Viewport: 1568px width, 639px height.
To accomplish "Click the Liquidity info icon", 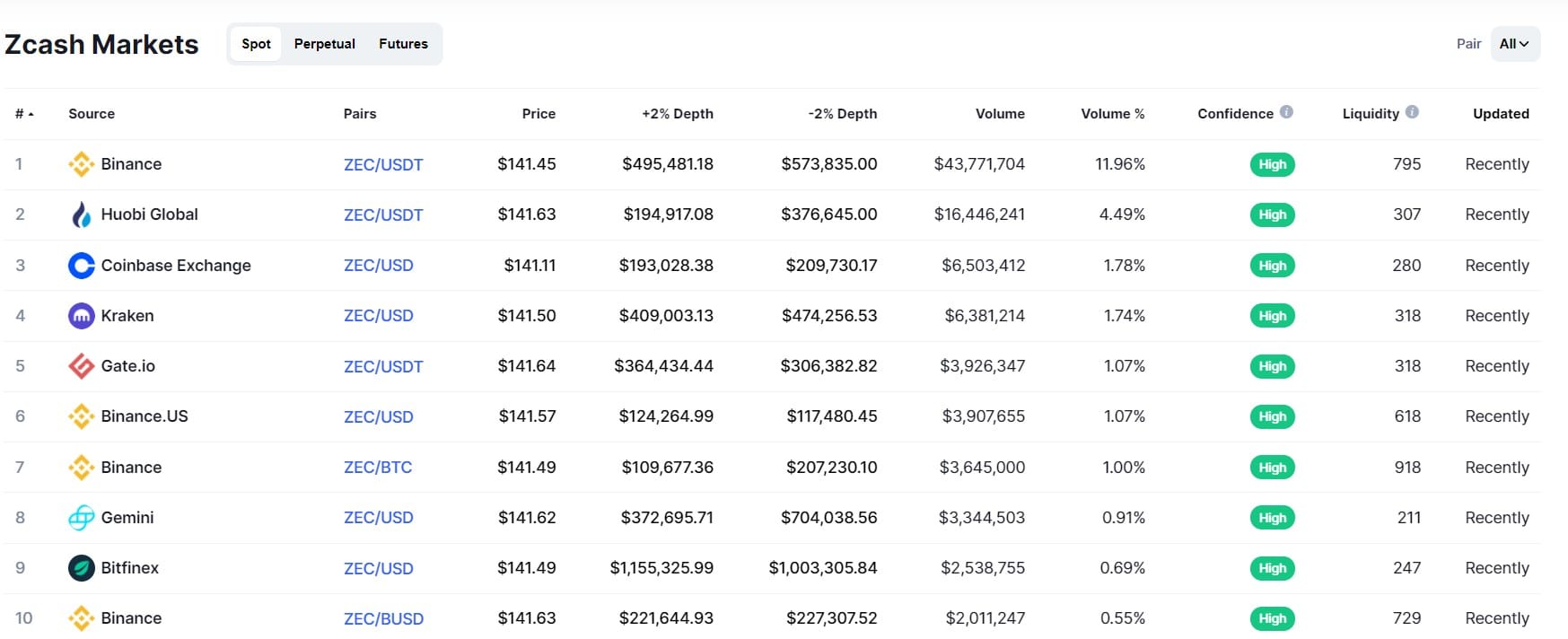I will pyautogui.click(x=1412, y=112).
